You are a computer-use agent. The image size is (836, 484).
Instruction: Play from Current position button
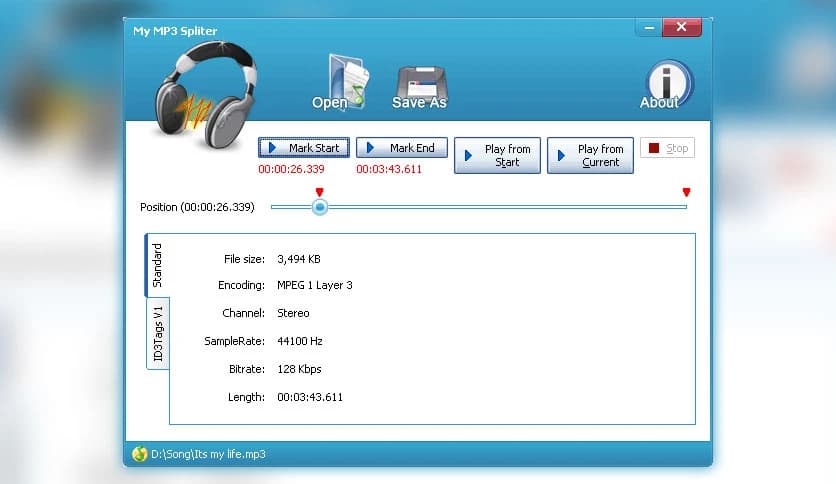click(x=590, y=155)
